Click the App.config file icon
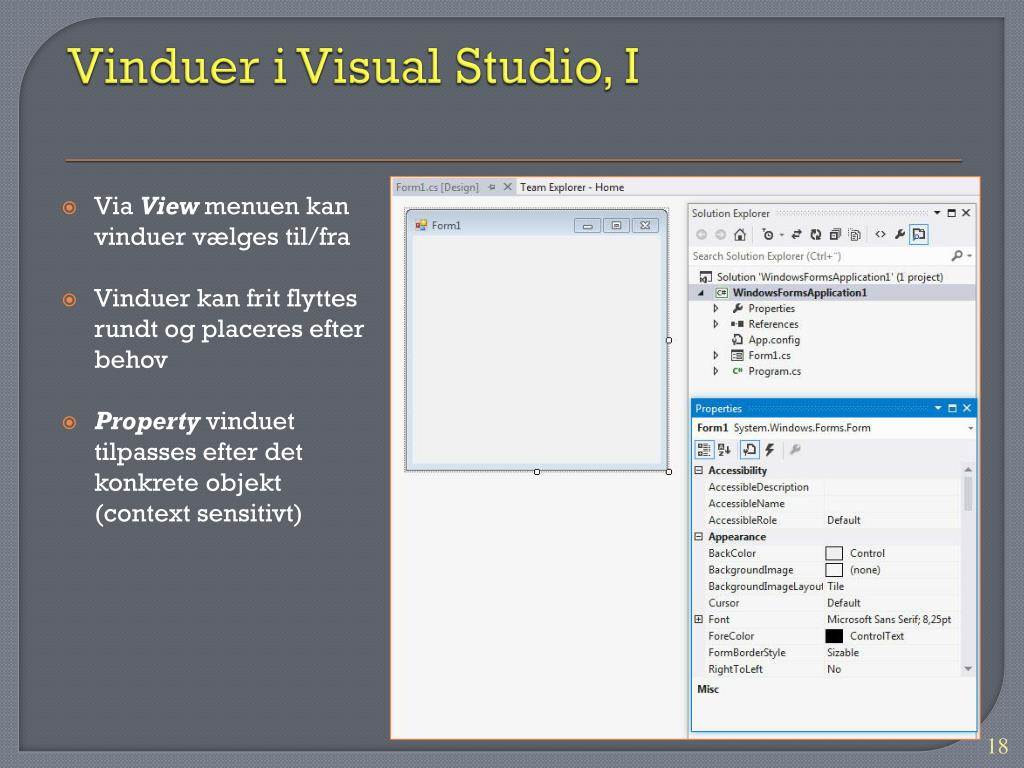The image size is (1024, 768). tap(737, 340)
